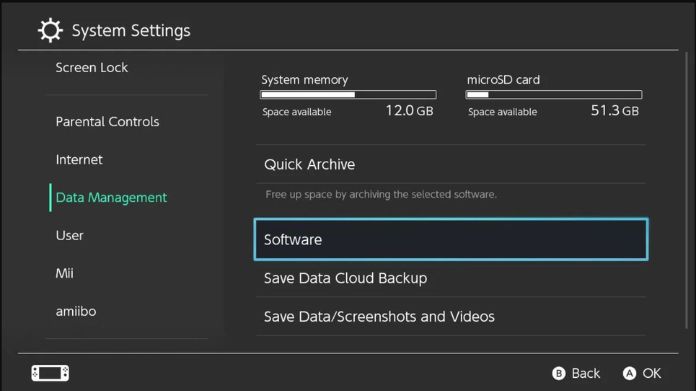Click the A button icon
Image resolution: width=696 pixels, height=391 pixels.
point(629,373)
